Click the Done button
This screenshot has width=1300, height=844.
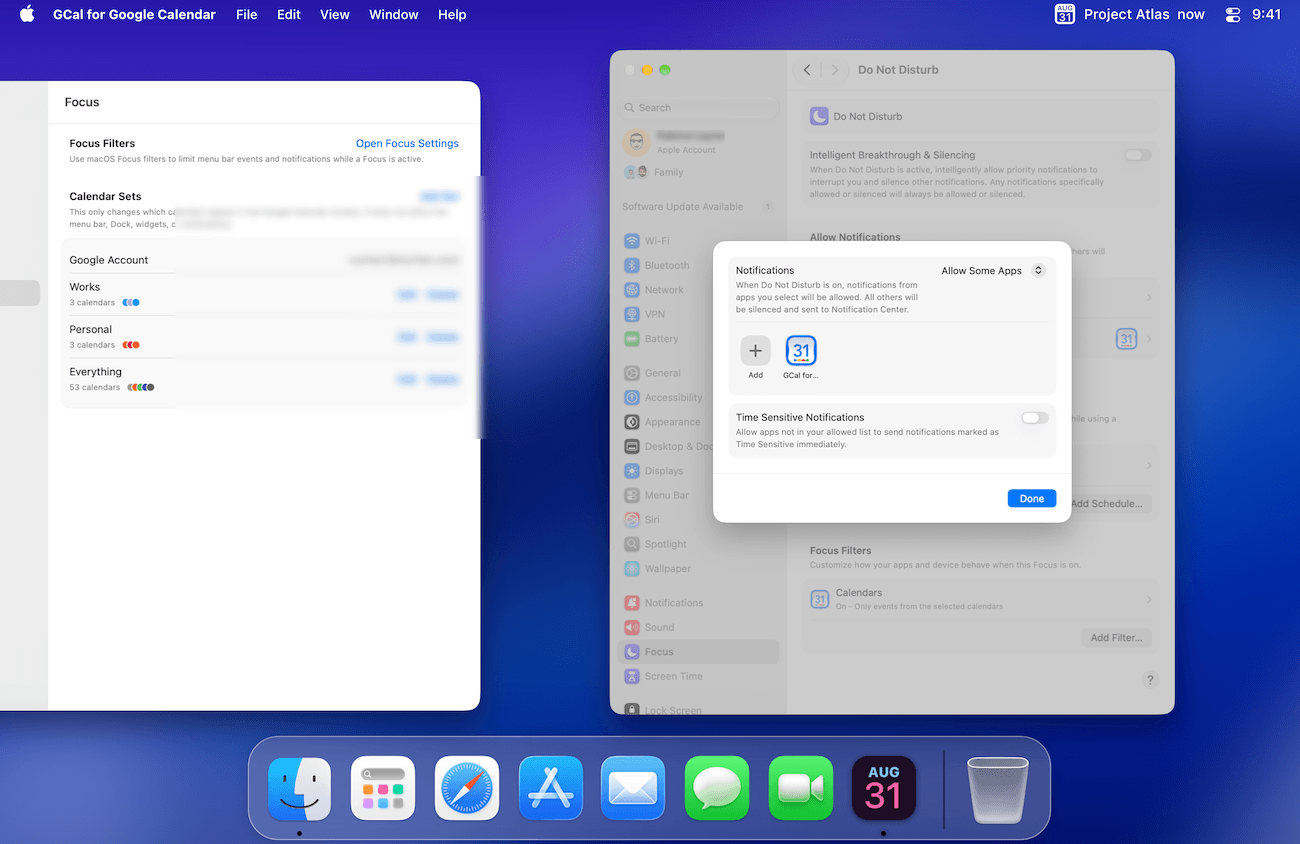point(1032,498)
